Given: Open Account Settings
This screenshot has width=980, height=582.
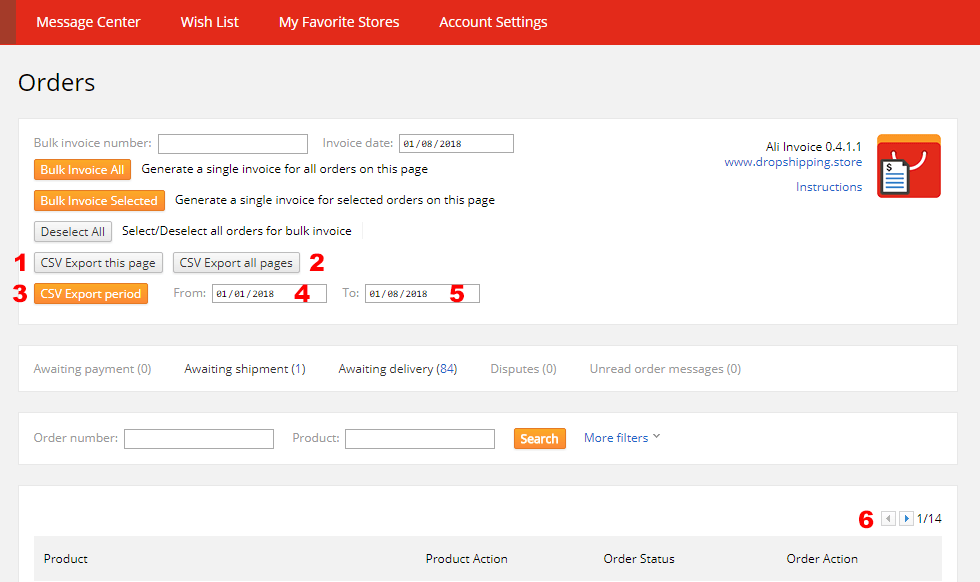Looking at the screenshot, I should click(493, 22).
